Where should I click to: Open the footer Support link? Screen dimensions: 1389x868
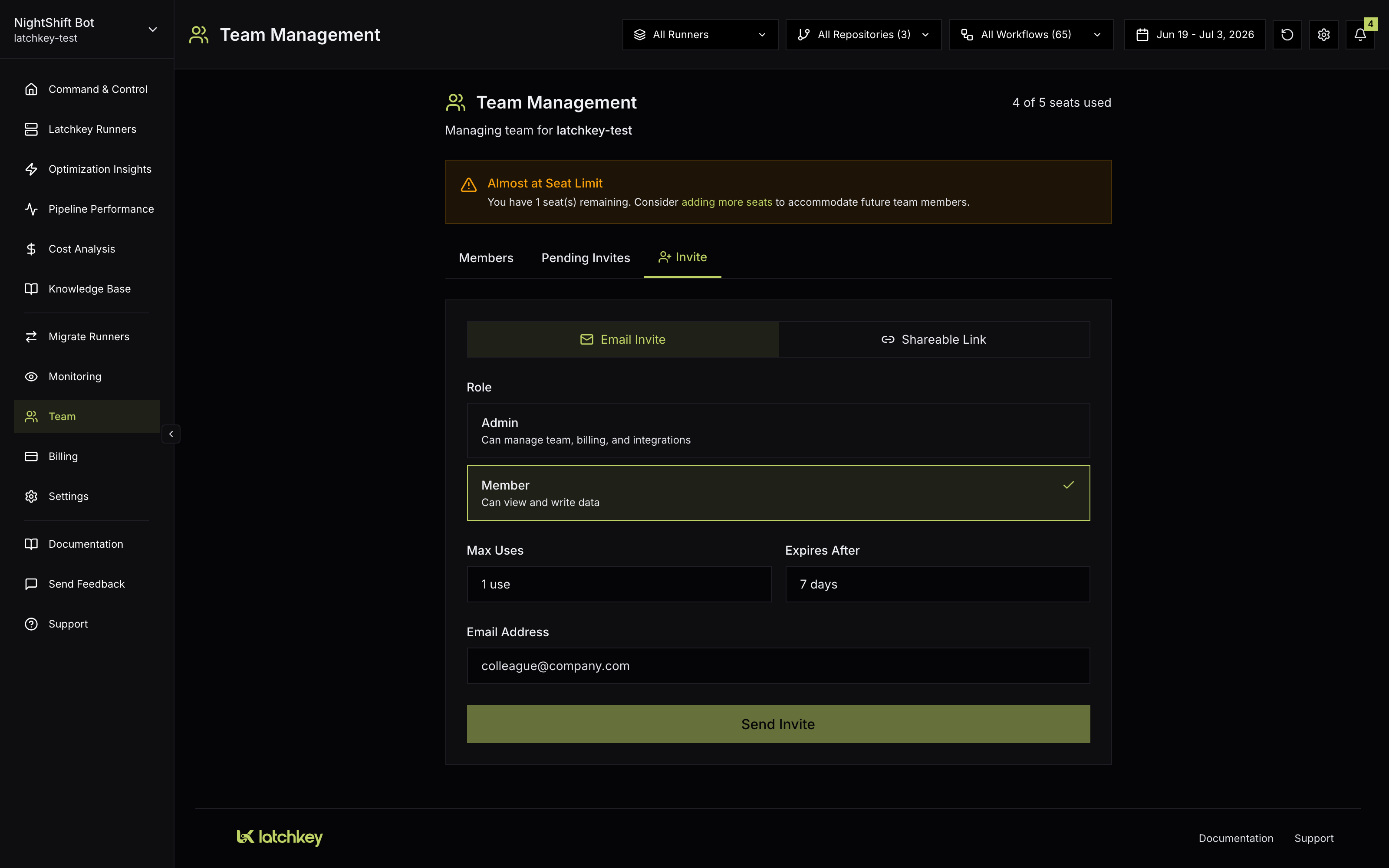[x=1314, y=838]
